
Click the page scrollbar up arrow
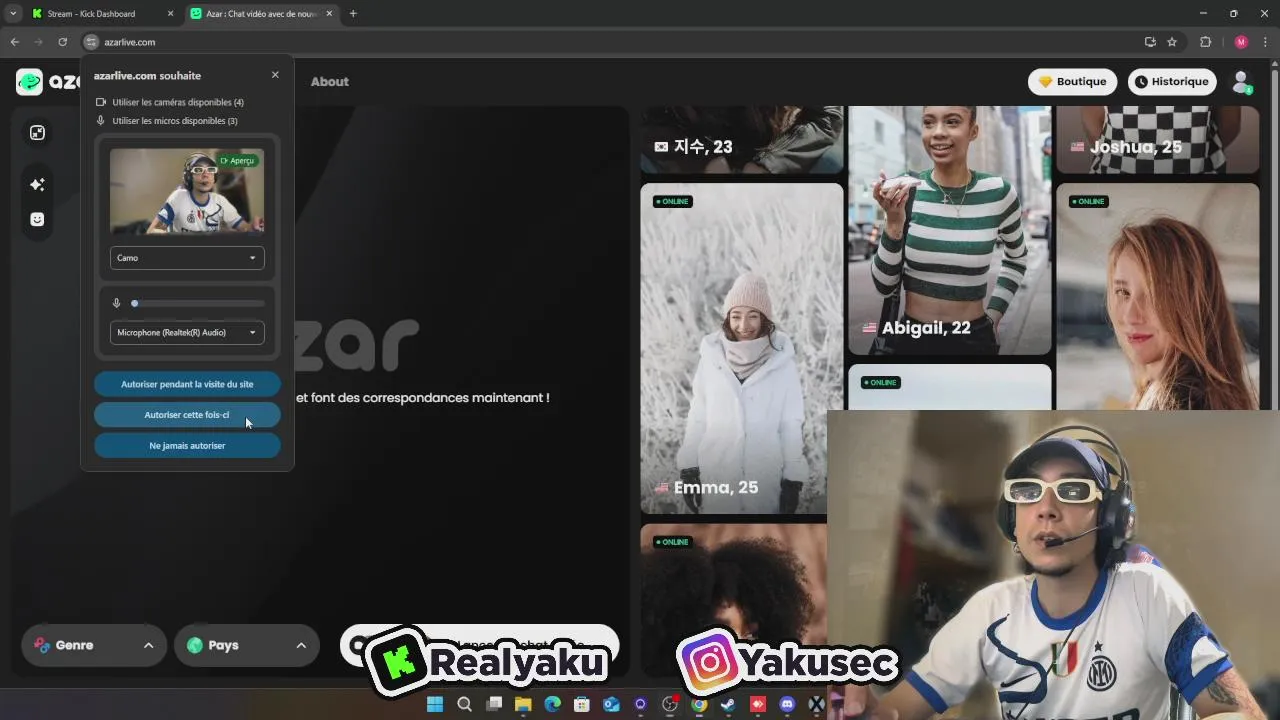coord(1275,63)
